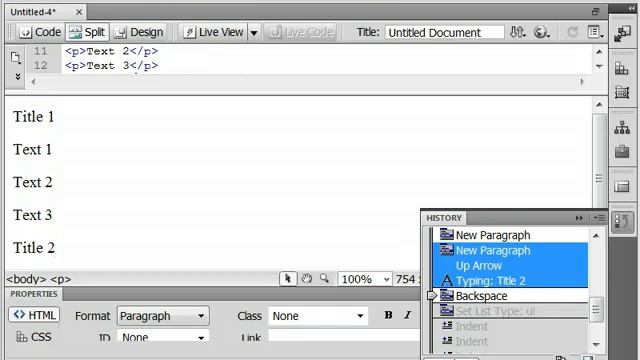Click the Text 1 paragraph in Design view
The height and width of the screenshot is (360, 640).
33,149
